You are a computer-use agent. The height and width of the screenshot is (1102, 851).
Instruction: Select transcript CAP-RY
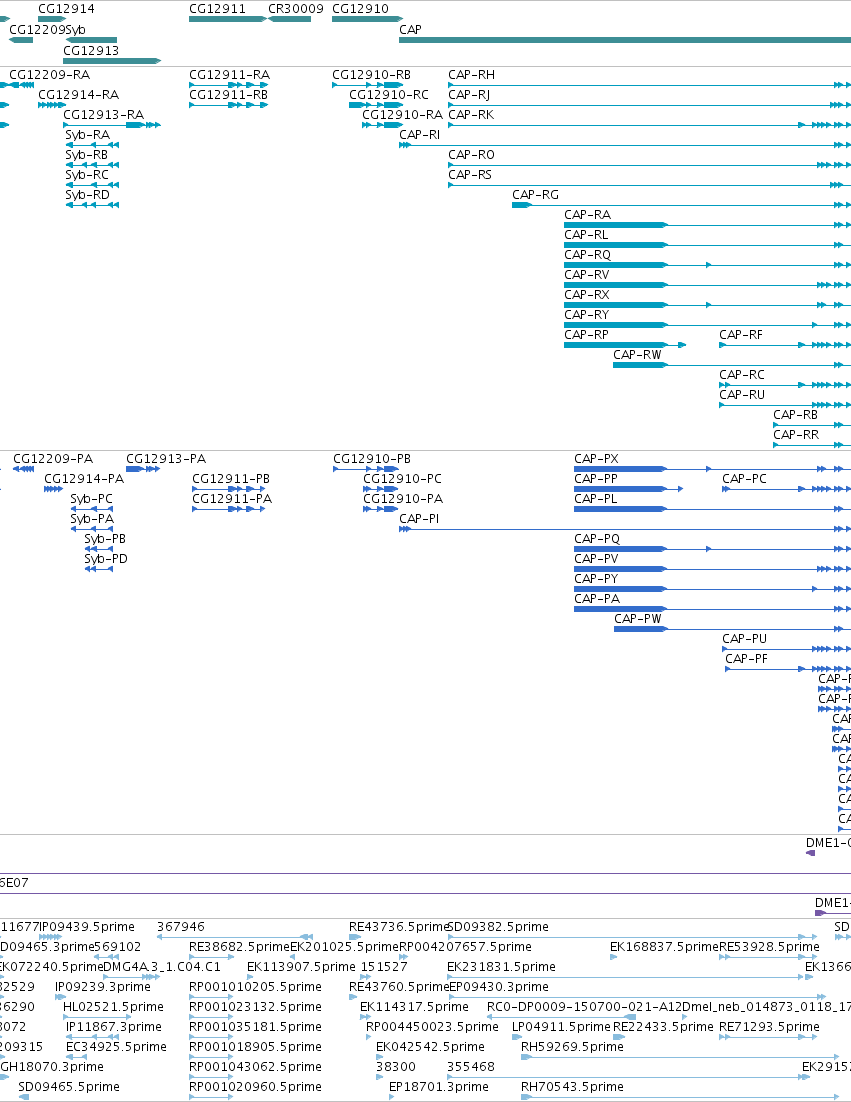pyautogui.click(x=587, y=315)
